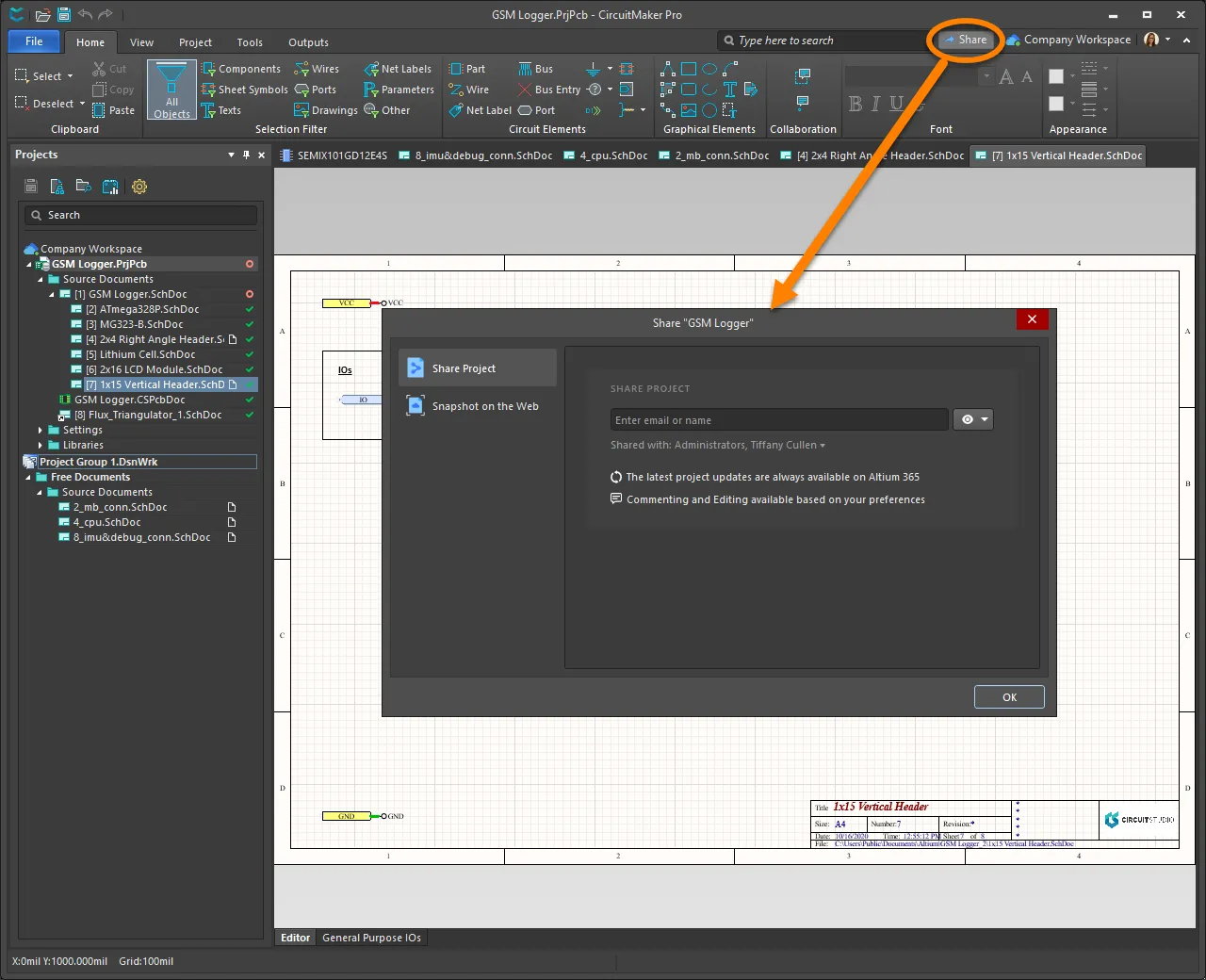Screen dimensions: 1206x980
Task: Close the Share GSM Logger dialog
Action: 1032,319
